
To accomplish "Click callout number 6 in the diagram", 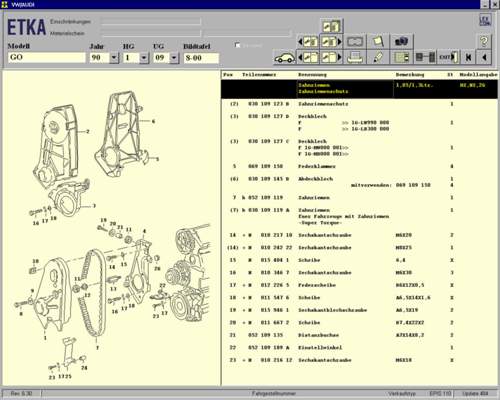I will (153, 121).
